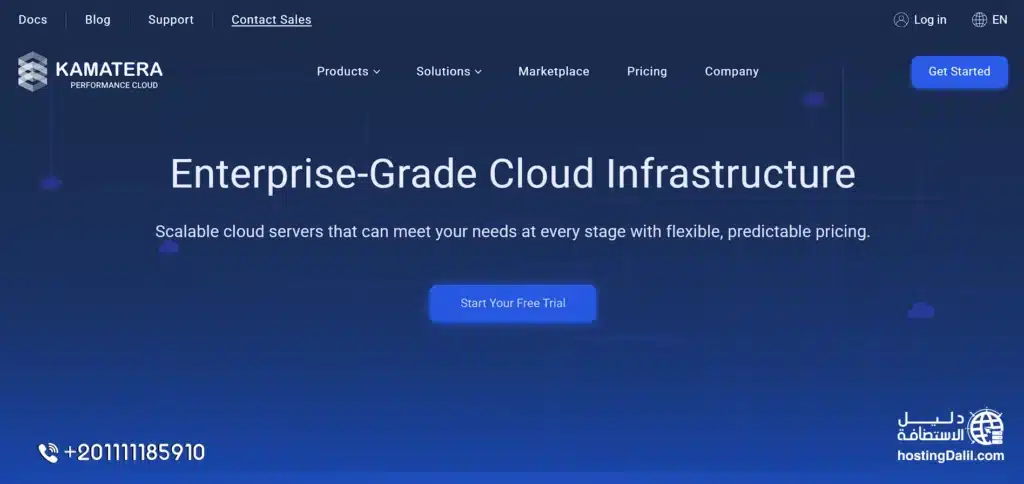Click the hostingDalil.com watermark text

click(950, 456)
